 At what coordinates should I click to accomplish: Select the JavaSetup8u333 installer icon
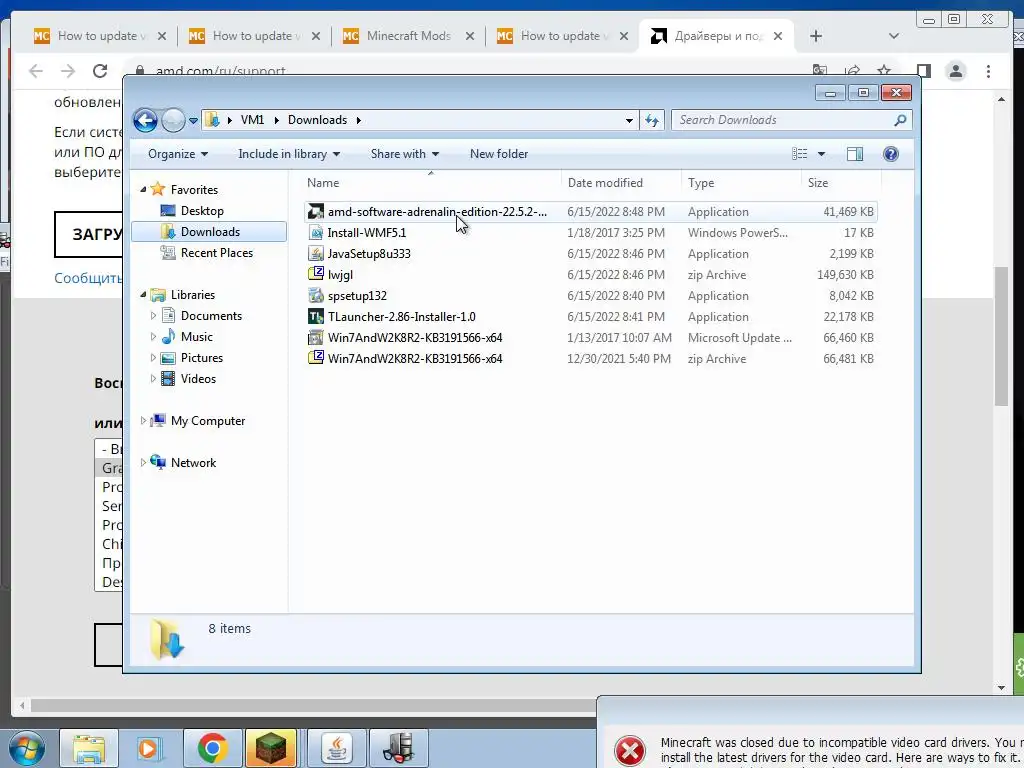pyautogui.click(x=316, y=253)
